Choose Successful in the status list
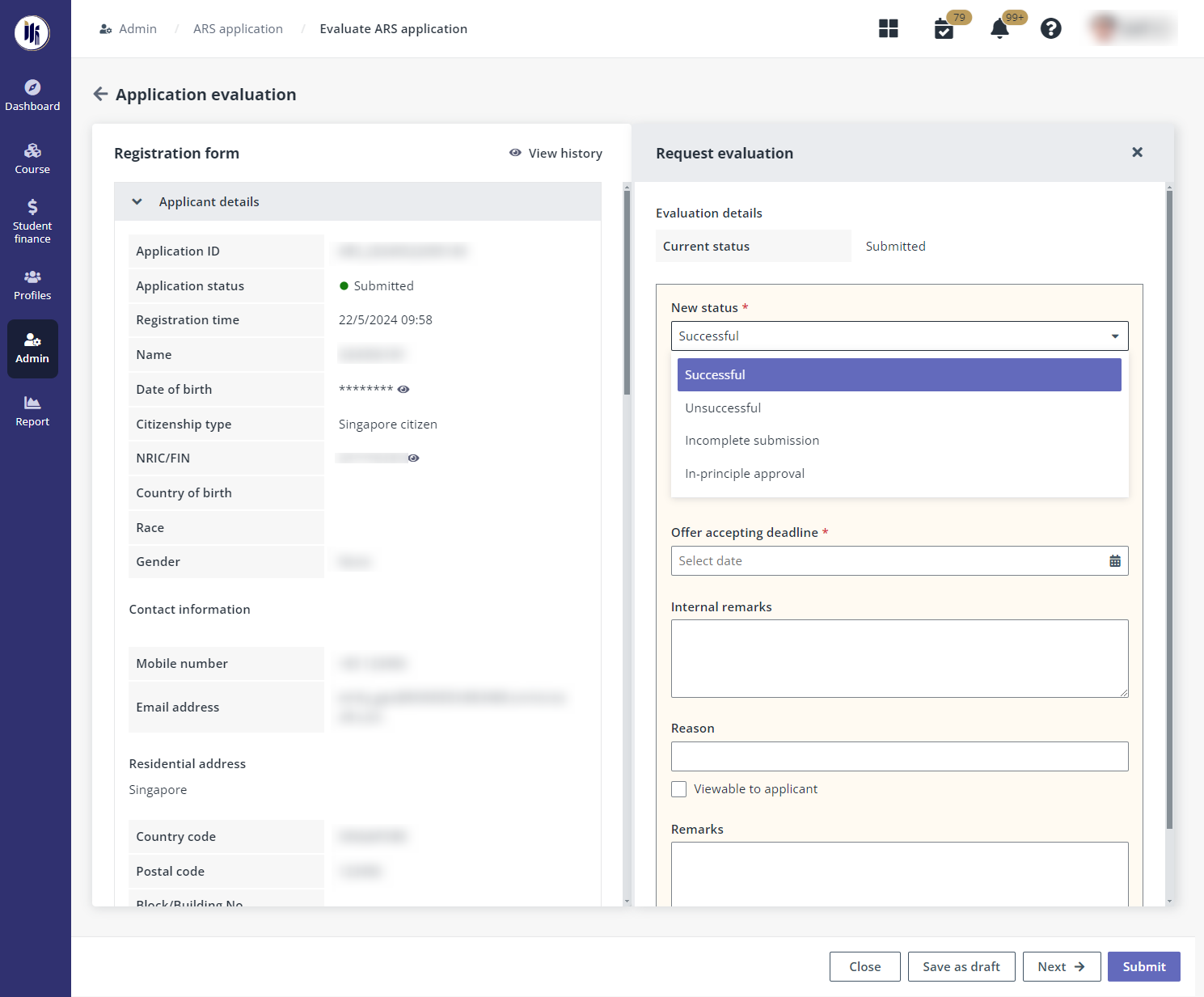 pyautogui.click(x=899, y=375)
